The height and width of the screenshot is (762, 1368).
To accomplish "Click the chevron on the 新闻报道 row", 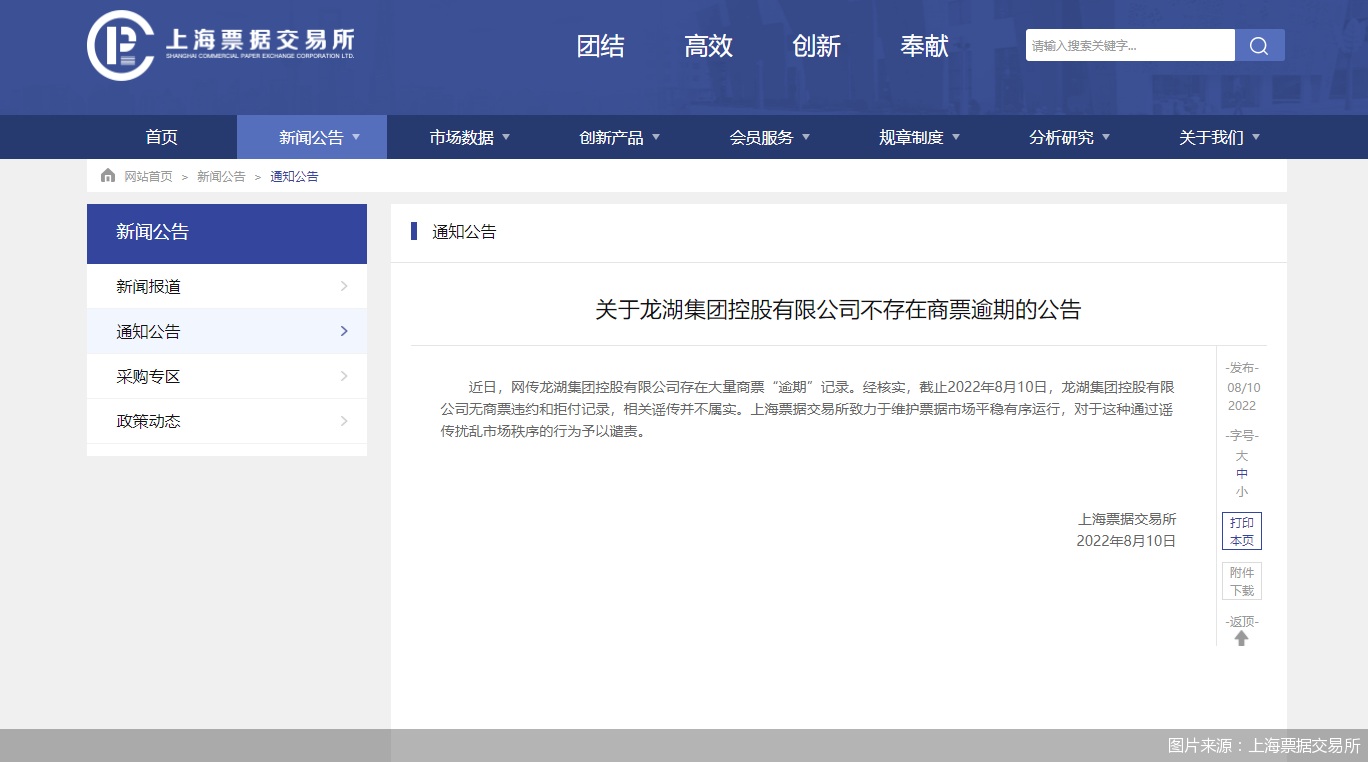I will coord(344,286).
